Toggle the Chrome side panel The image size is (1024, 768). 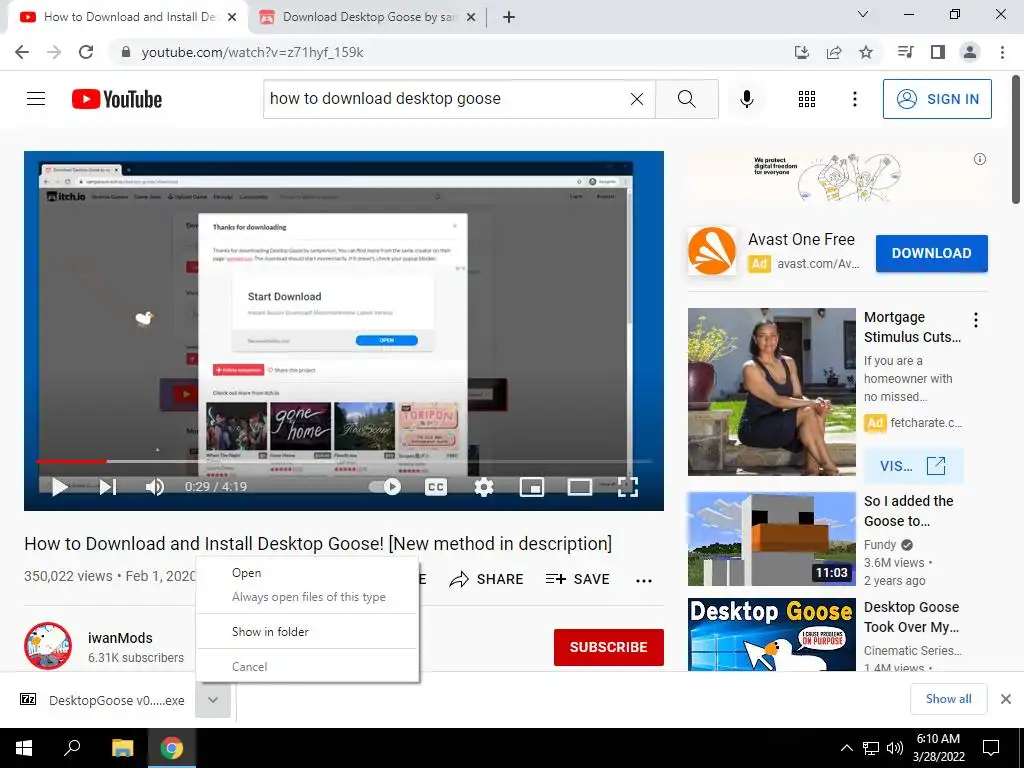click(938, 52)
